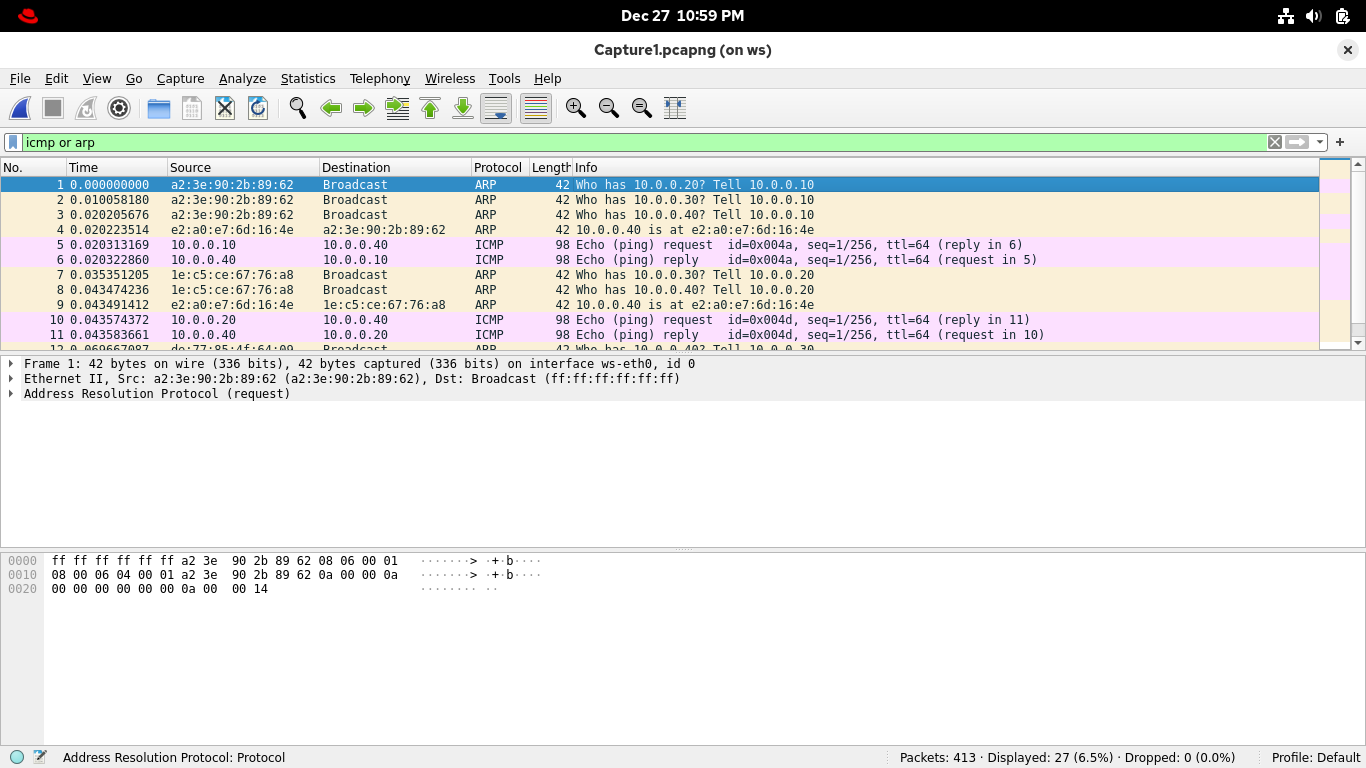Clear the display filter
This screenshot has height=768, width=1366.
click(1275, 142)
